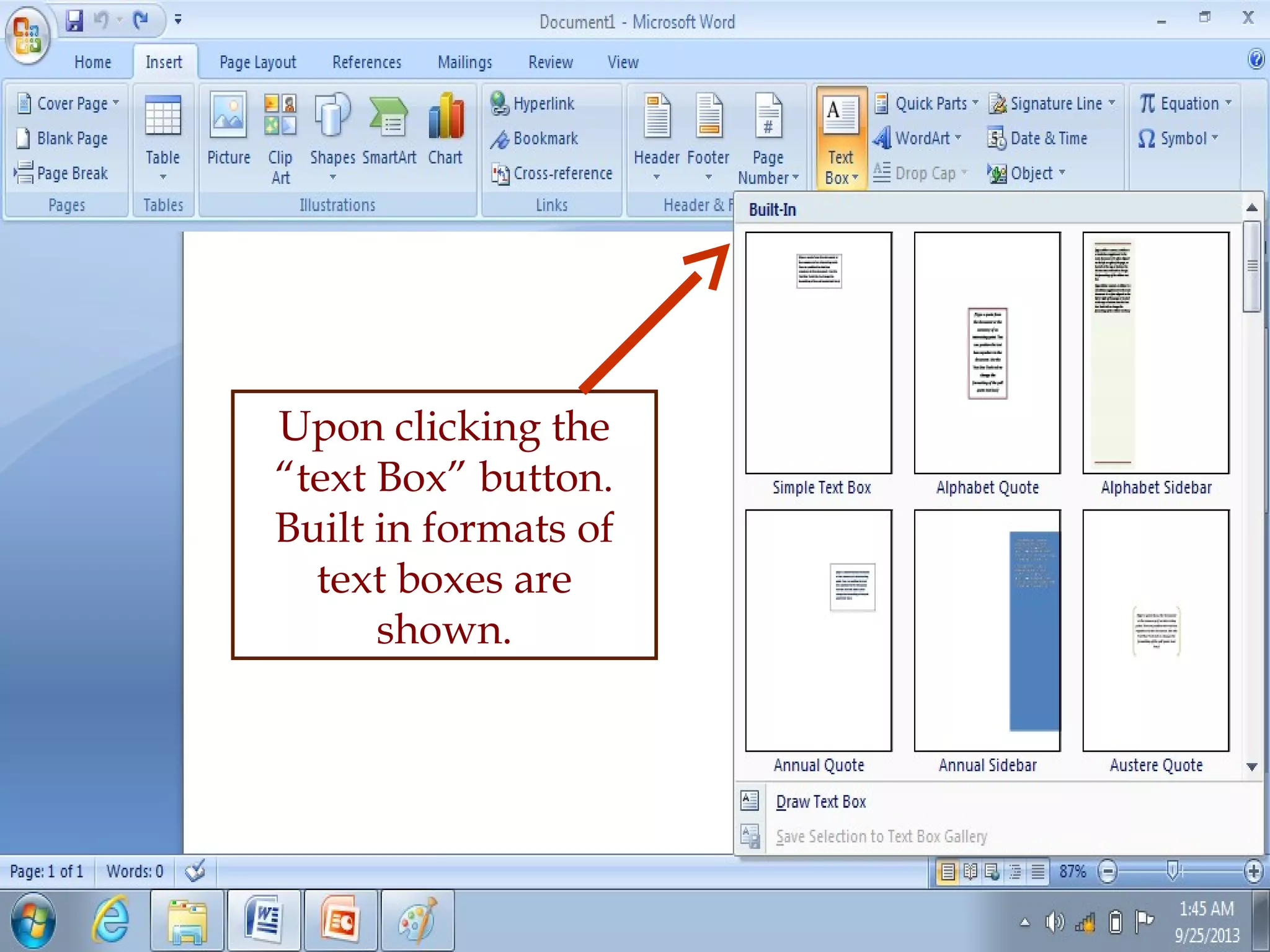This screenshot has width=1270, height=952.
Task: Open Internet Explorer from the taskbar
Action: [110, 922]
